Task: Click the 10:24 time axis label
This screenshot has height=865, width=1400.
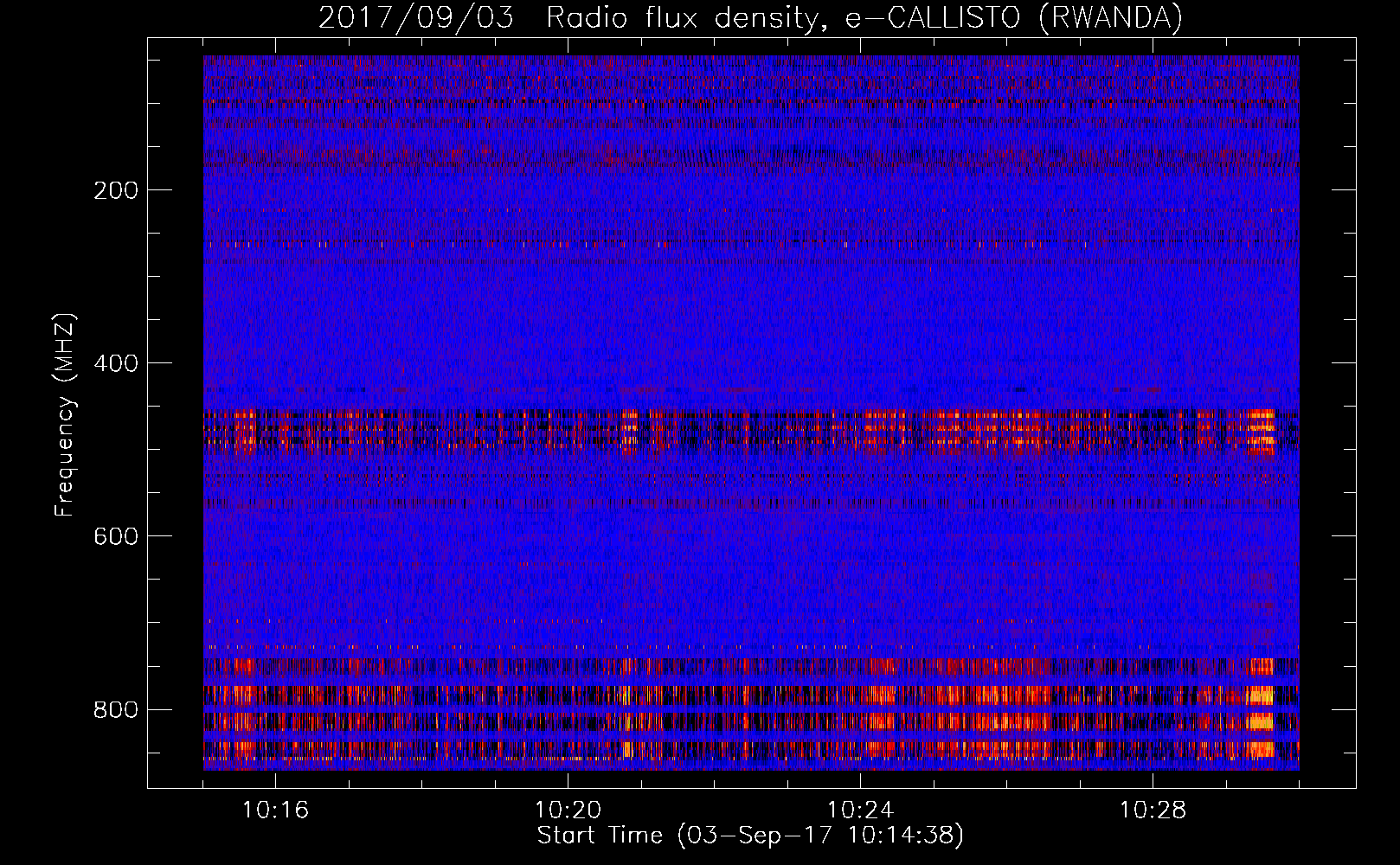Action: click(x=860, y=811)
